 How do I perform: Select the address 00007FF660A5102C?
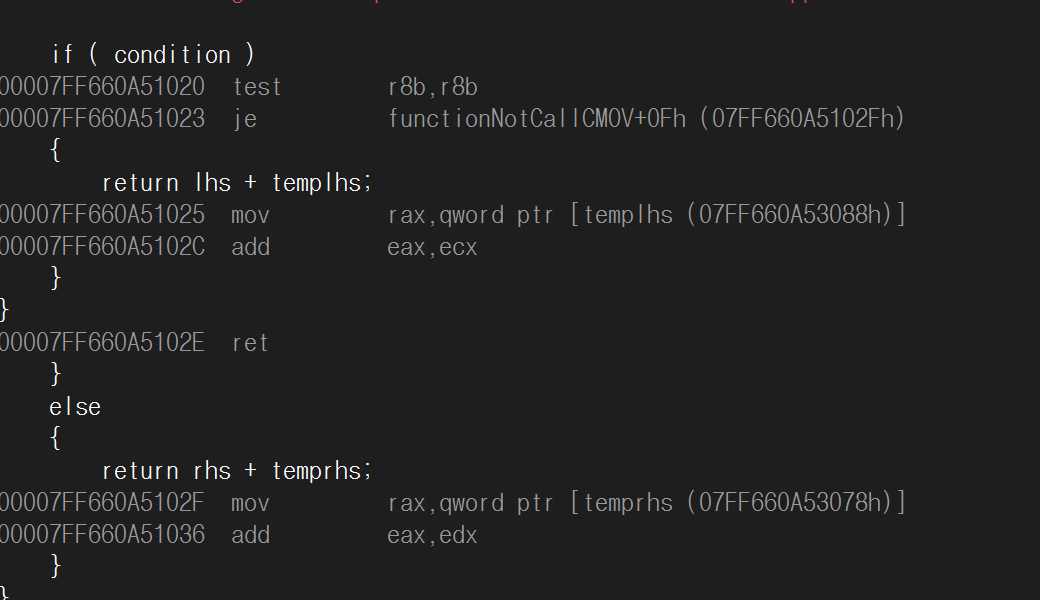[102, 247]
